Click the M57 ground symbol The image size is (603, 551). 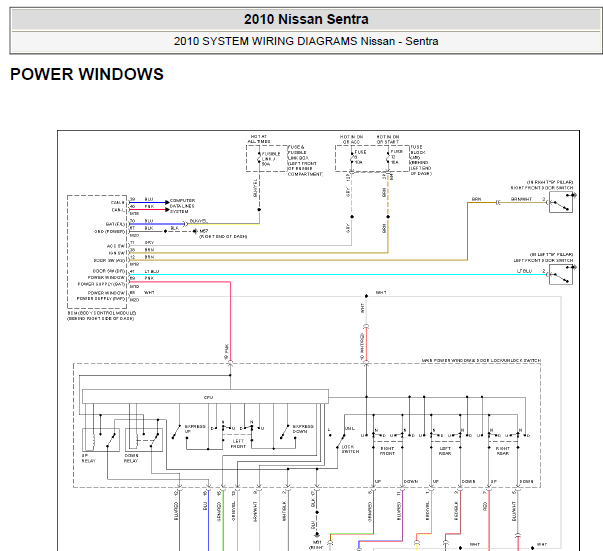196,231
